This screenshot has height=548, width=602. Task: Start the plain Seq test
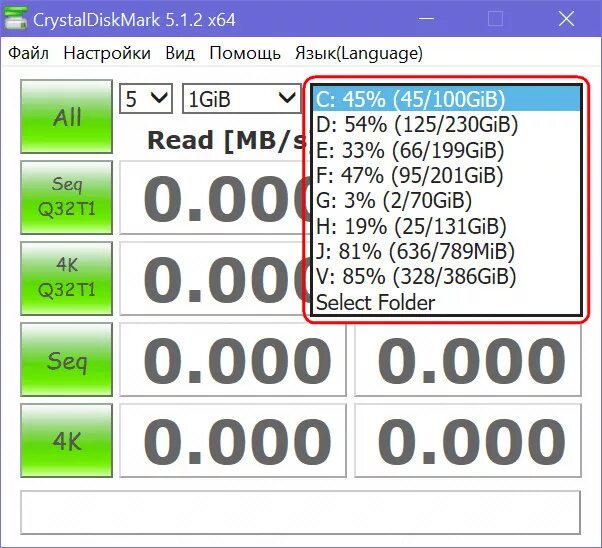[x=66, y=359]
